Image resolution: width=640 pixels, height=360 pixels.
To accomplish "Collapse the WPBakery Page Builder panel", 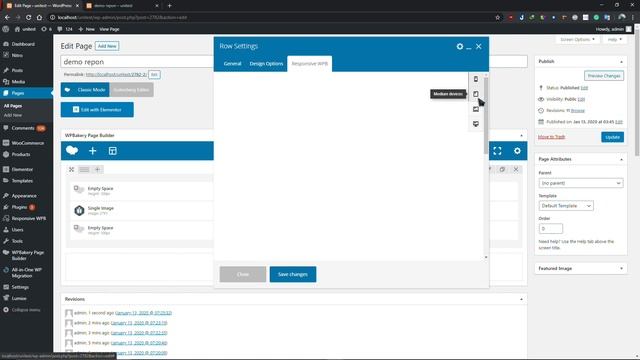I will pos(521,136).
